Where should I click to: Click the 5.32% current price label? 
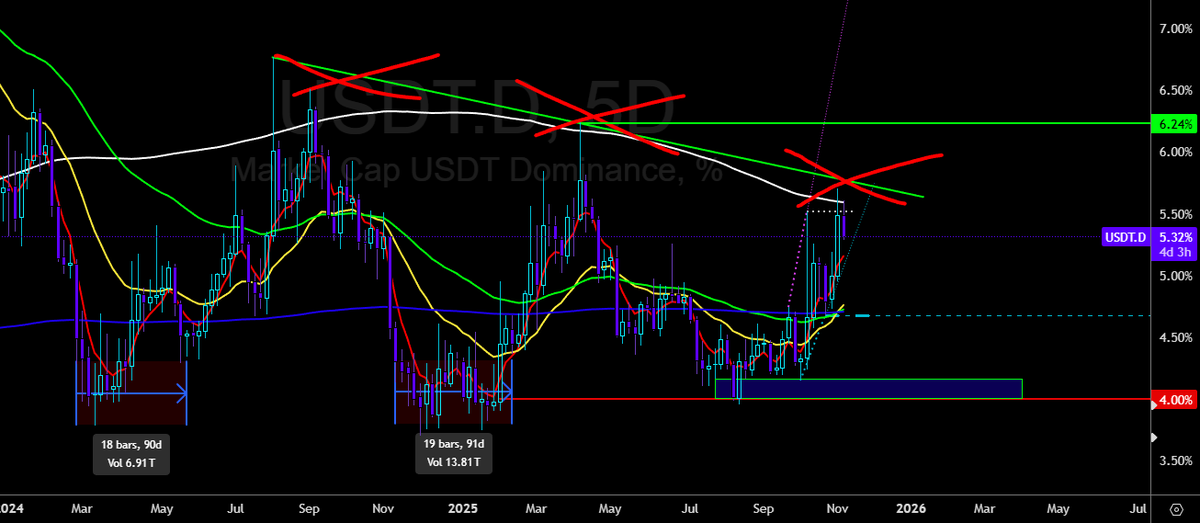[x=1173, y=237]
